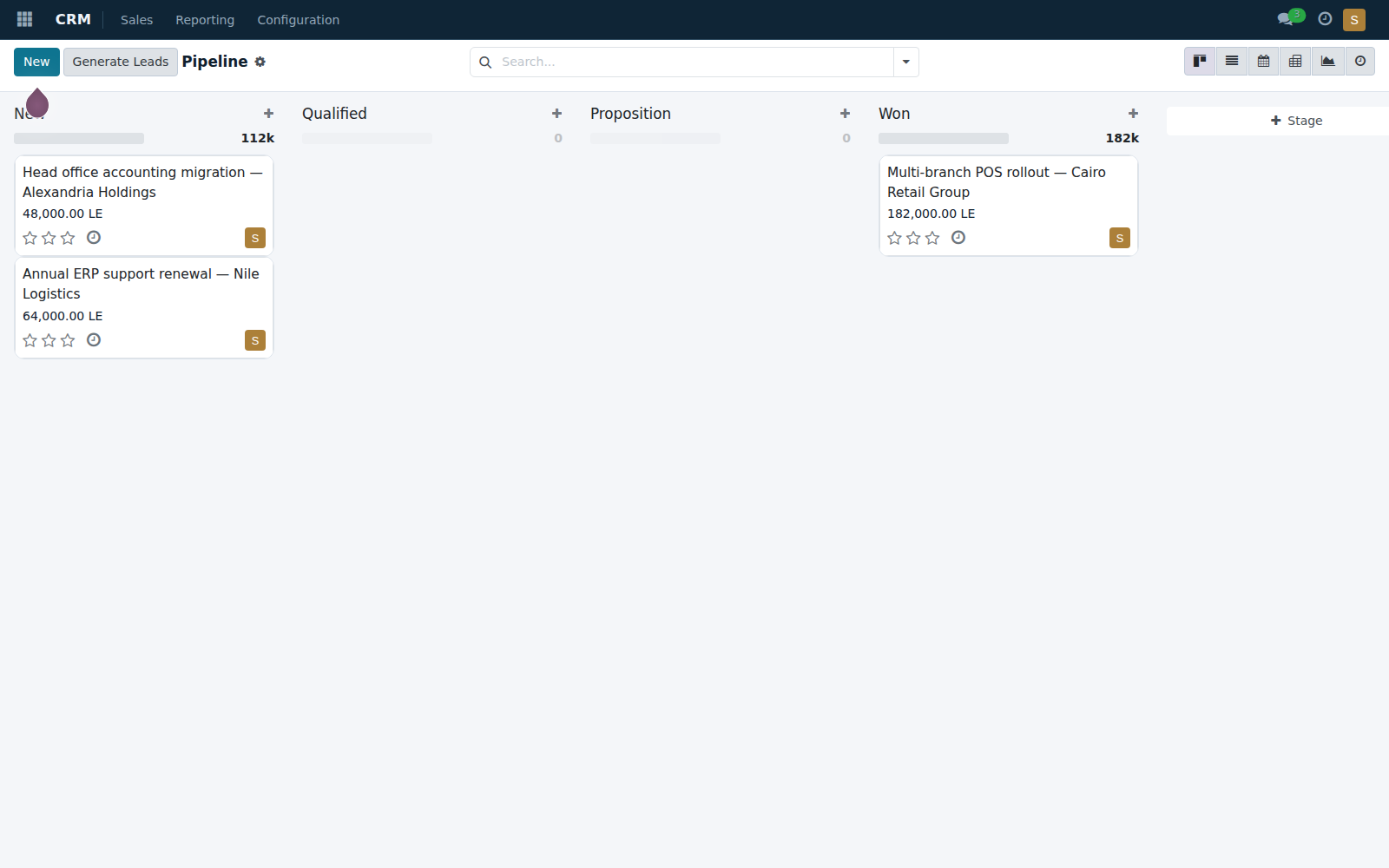This screenshot has width=1389, height=868.
Task: Open the user avatar menu
Action: click(1354, 19)
